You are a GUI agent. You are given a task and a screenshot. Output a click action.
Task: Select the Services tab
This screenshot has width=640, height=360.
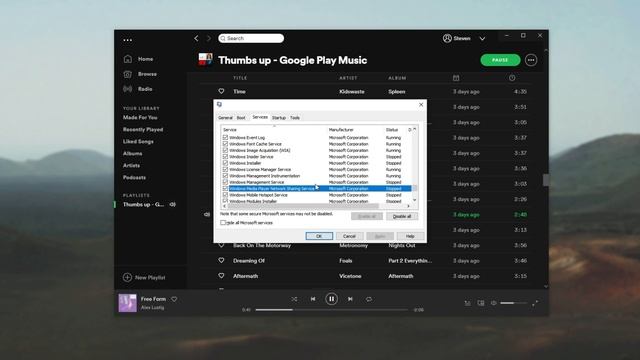pyautogui.click(x=260, y=117)
